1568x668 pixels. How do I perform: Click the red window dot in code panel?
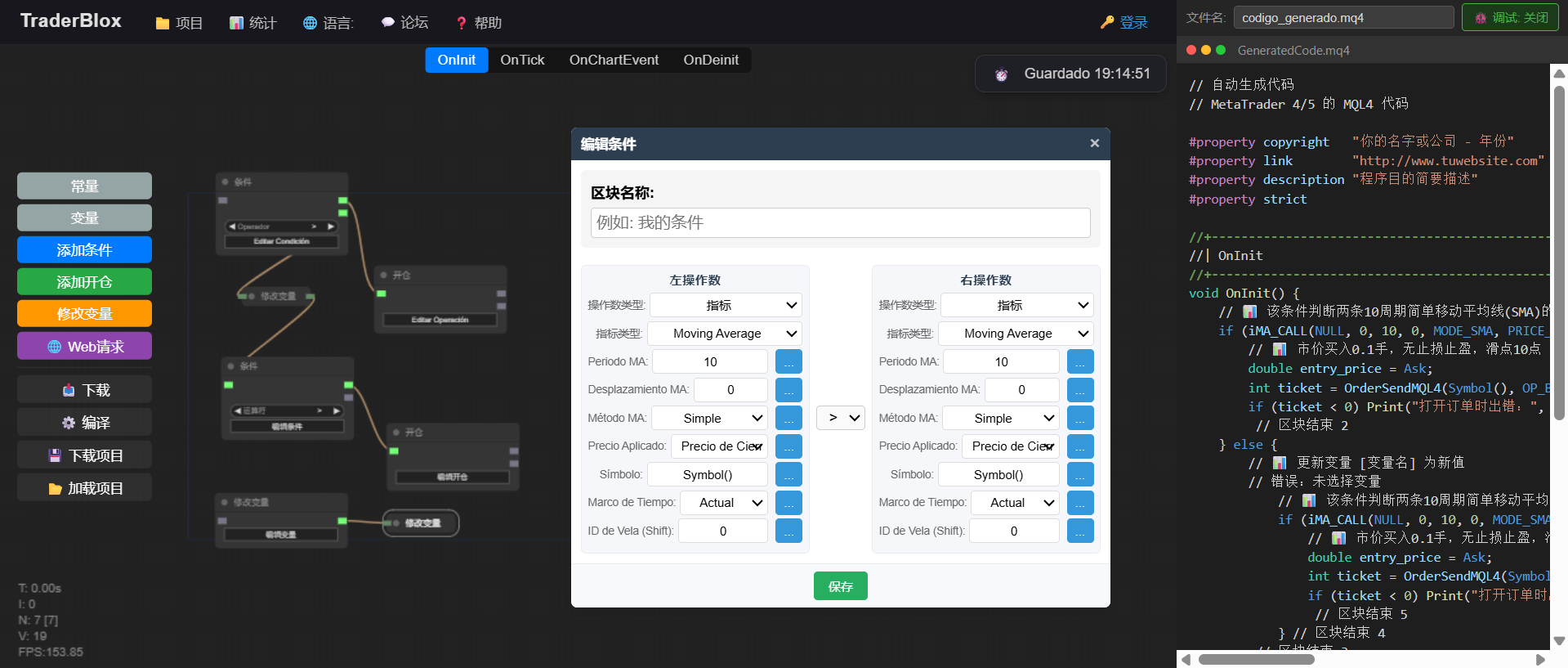pyautogui.click(x=1191, y=50)
